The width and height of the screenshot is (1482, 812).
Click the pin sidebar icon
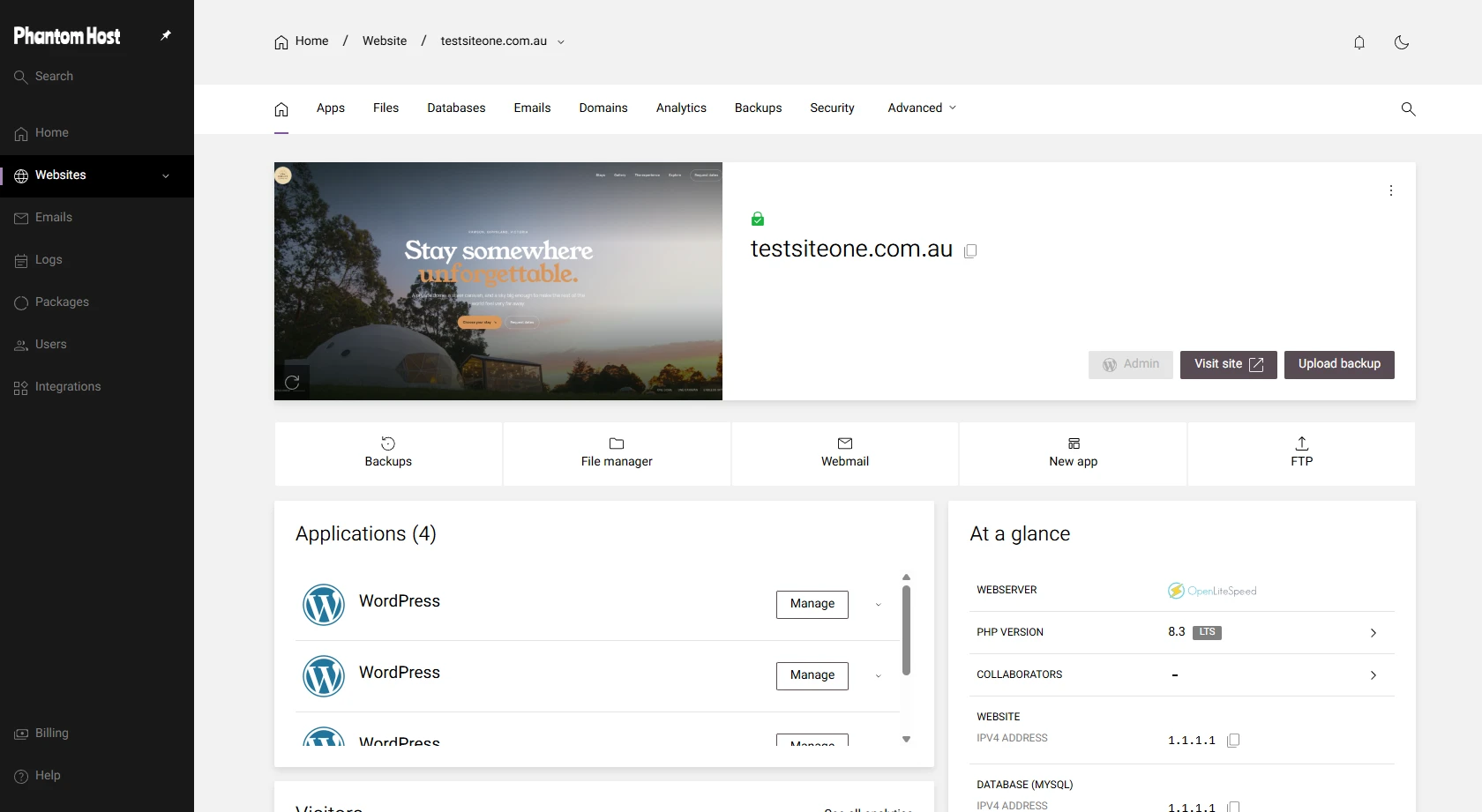click(166, 35)
